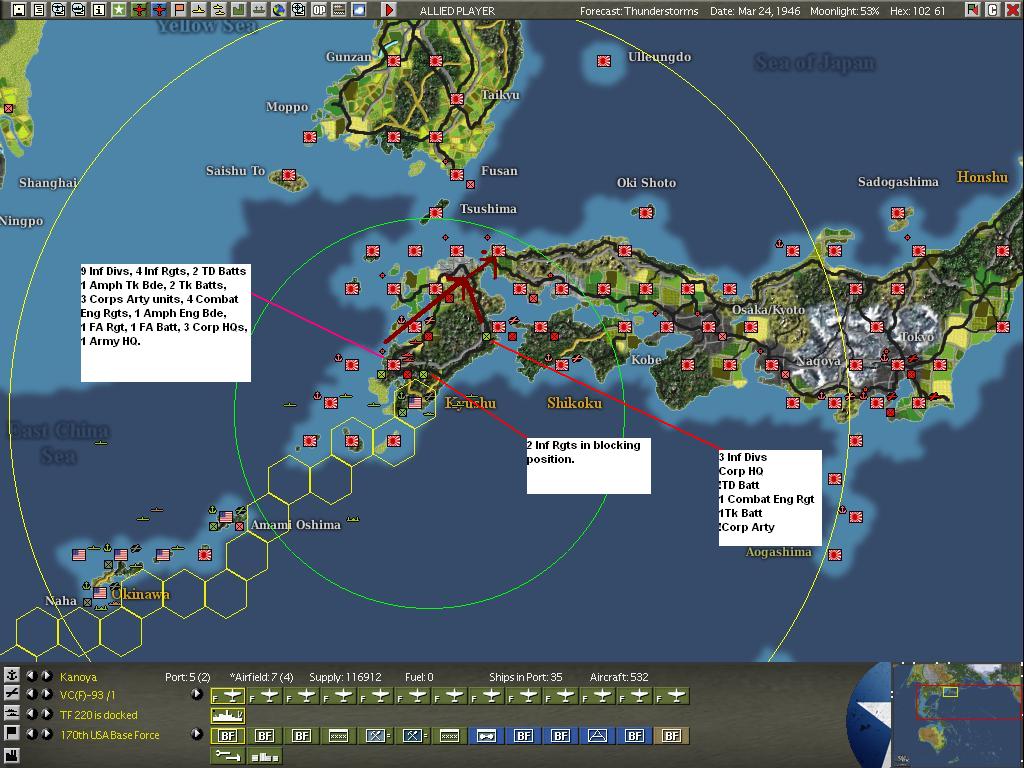Click the double yellow ships toolbar icon

click(219, 10)
